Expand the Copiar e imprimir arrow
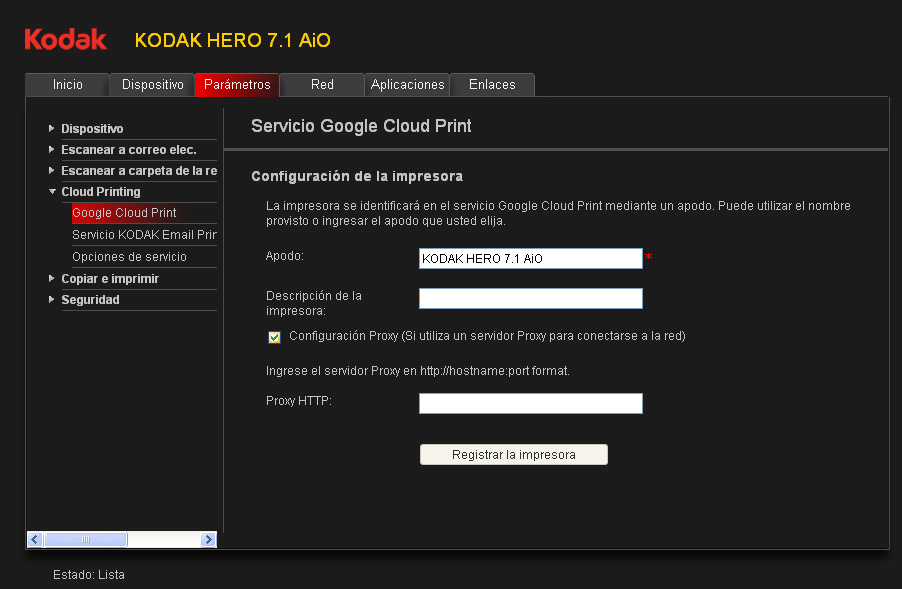The image size is (902, 589). pyautogui.click(x=52, y=278)
